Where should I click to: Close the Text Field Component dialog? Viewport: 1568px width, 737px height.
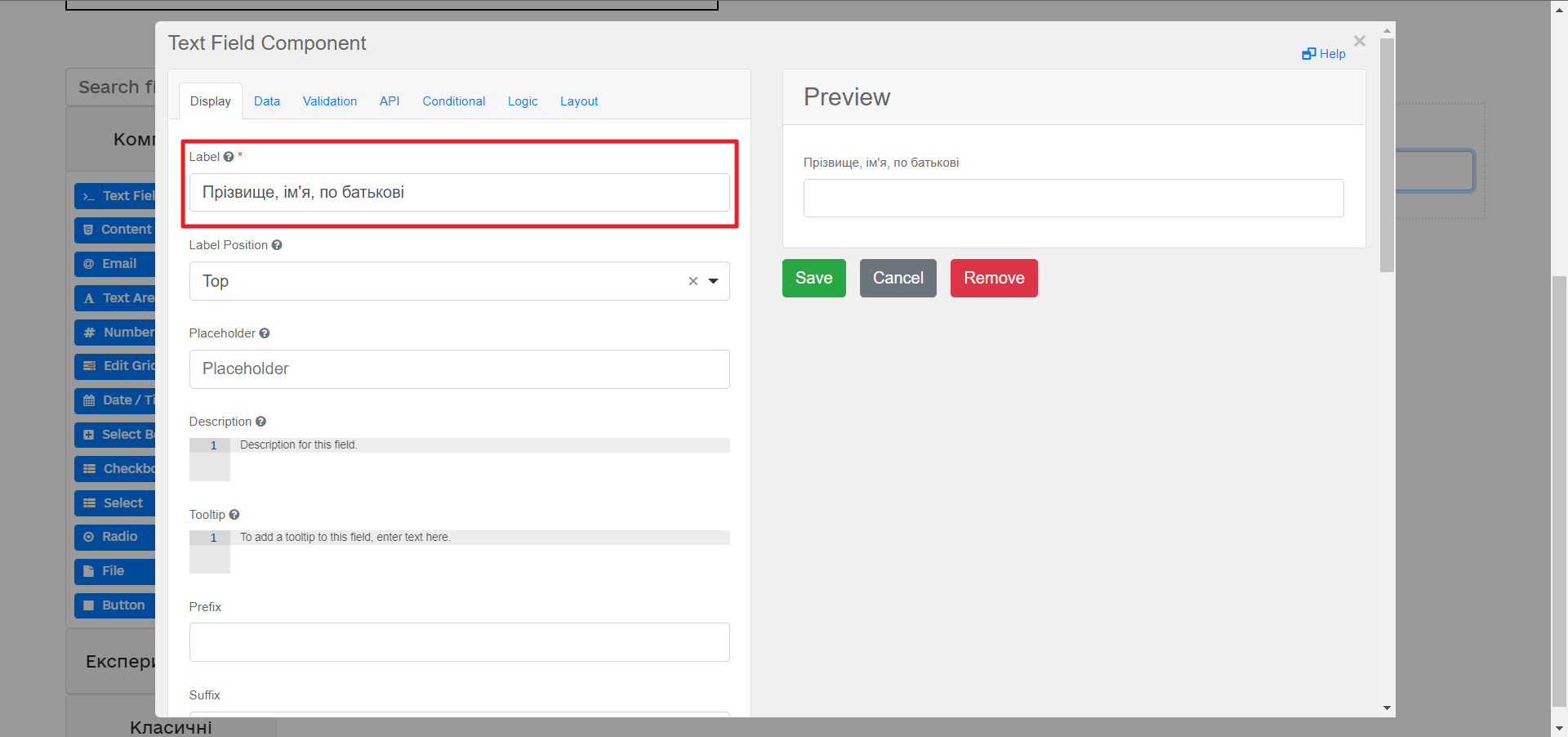pos(1359,41)
